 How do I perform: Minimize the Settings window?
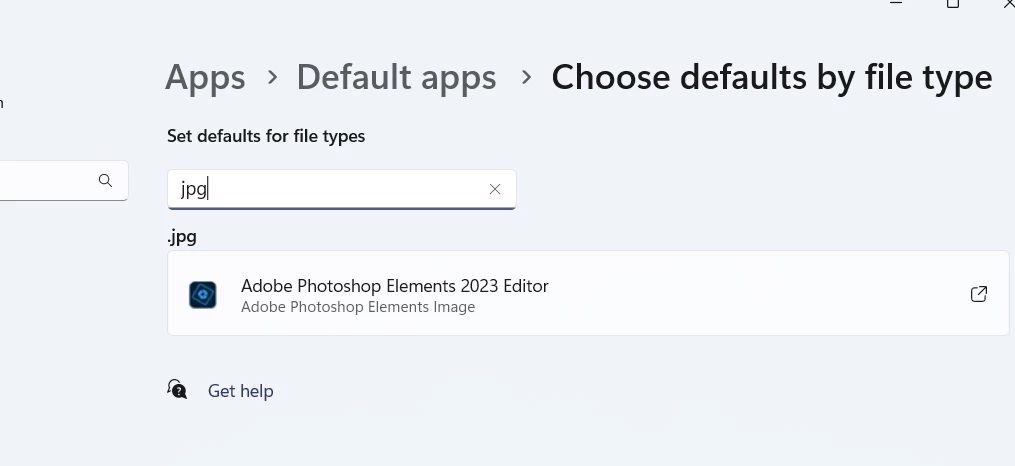pyautogui.click(x=896, y=3)
